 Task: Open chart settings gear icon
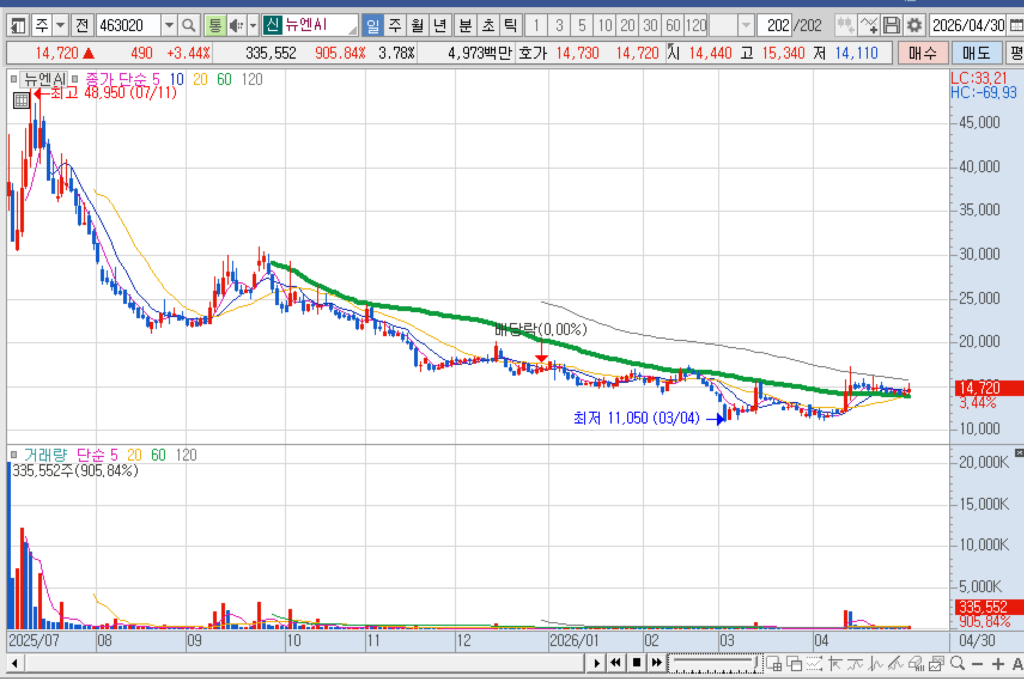coord(914,25)
